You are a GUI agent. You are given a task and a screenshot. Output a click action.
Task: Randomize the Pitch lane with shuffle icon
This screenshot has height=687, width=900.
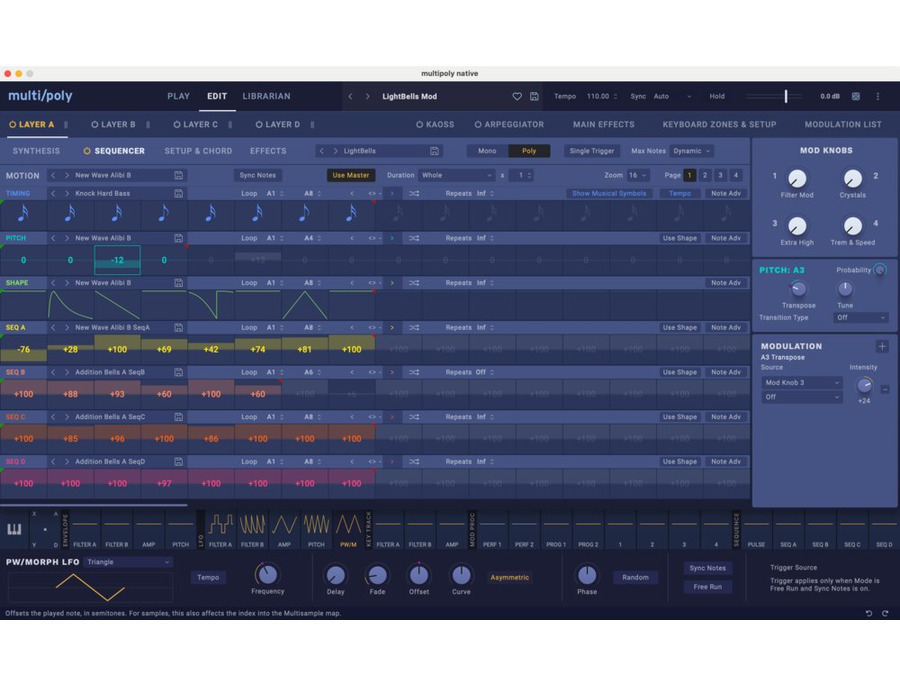tap(414, 238)
